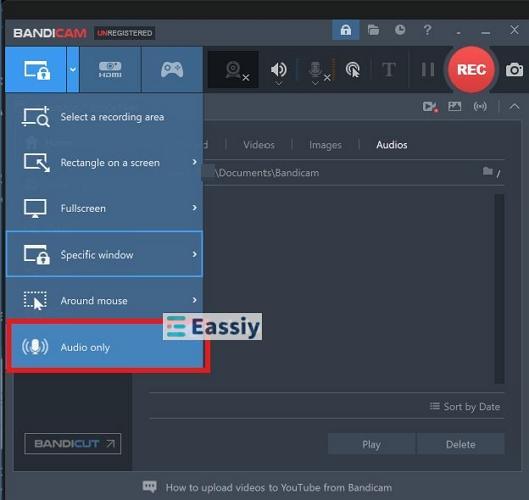The height and width of the screenshot is (500, 529).
Task: Select the Screen Recording mode icon
Action: pos(37,70)
